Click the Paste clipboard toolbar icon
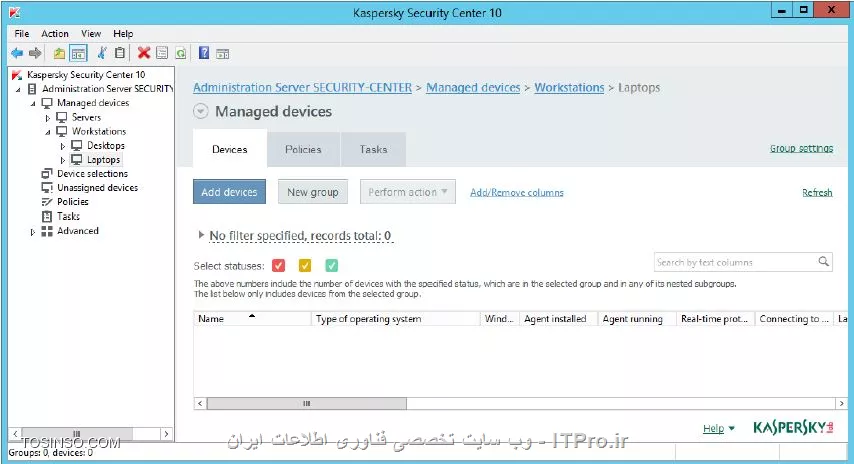 [120, 53]
